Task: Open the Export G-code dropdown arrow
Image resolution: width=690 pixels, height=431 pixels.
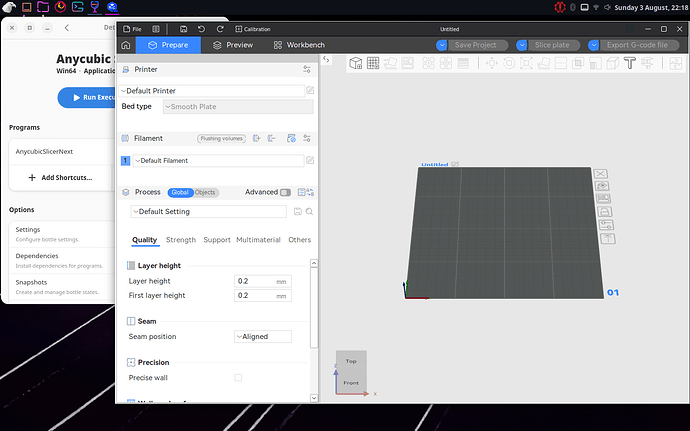Action: coord(594,45)
